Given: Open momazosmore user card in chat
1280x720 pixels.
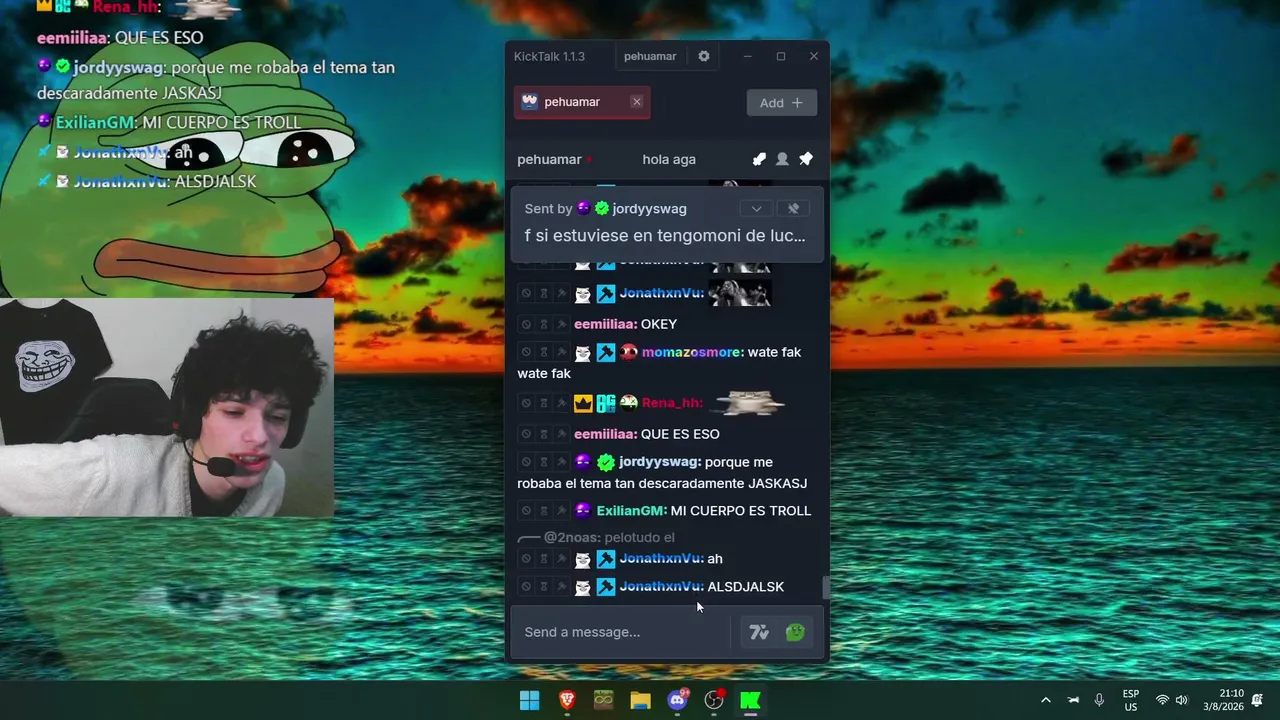Looking at the screenshot, I should 692,352.
